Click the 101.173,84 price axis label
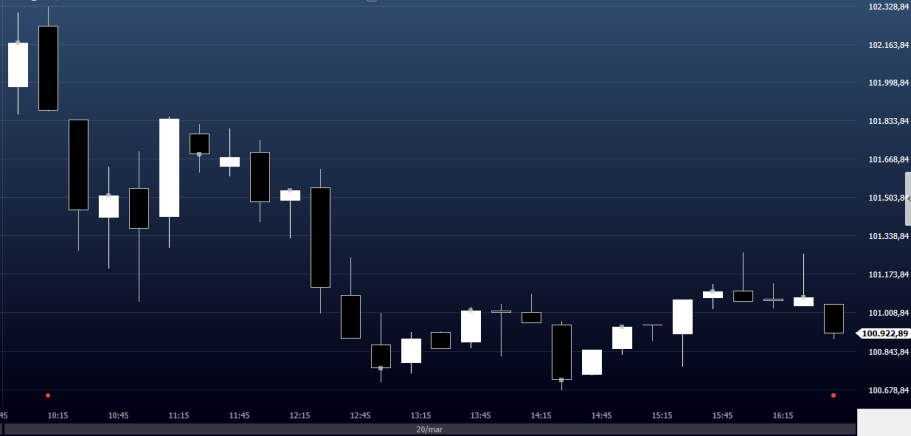The height and width of the screenshot is (436, 911). click(888, 275)
